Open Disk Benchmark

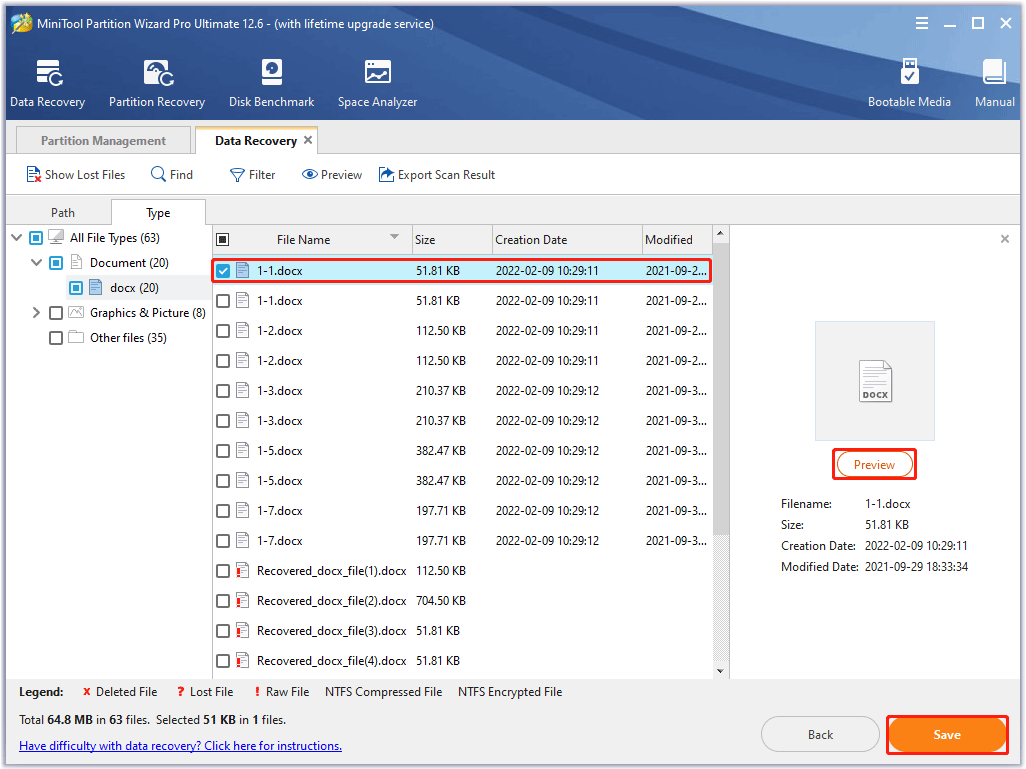(272, 82)
